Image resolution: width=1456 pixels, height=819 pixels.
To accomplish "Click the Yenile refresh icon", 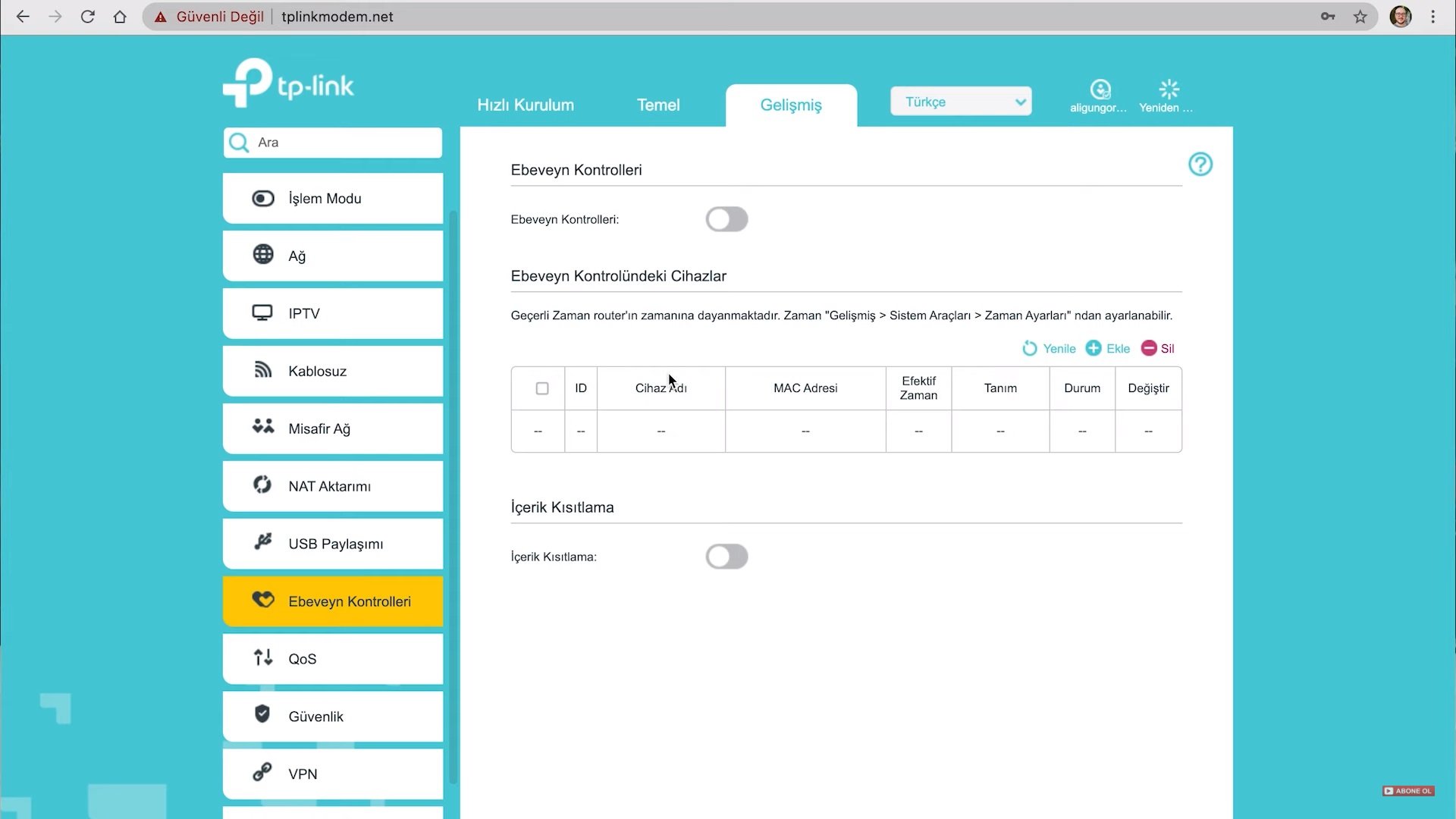I will click(1029, 348).
